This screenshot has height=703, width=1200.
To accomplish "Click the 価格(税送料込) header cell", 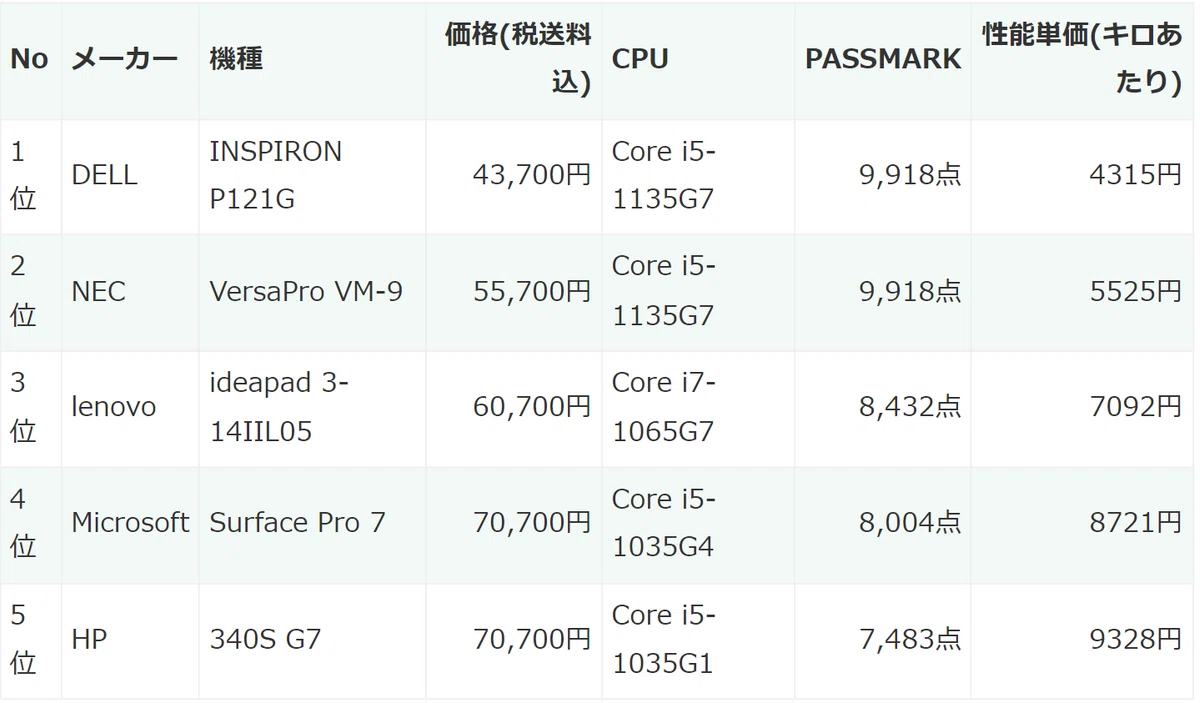I will [514, 59].
